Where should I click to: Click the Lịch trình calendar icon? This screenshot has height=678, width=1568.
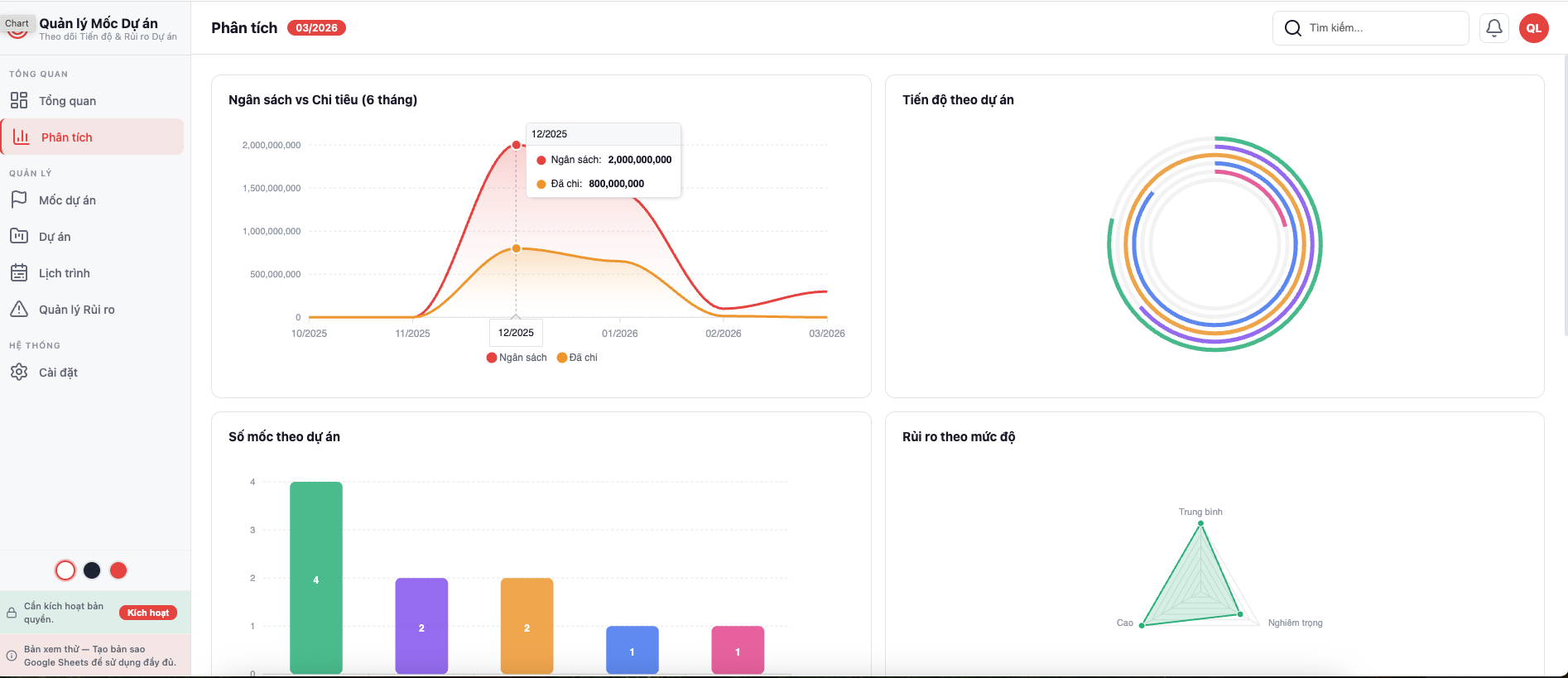[19, 272]
